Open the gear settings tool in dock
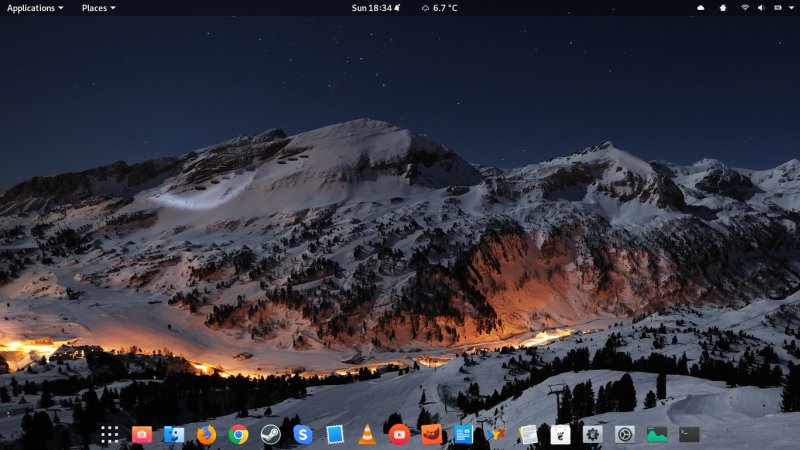The height and width of the screenshot is (450, 800). (592, 434)
